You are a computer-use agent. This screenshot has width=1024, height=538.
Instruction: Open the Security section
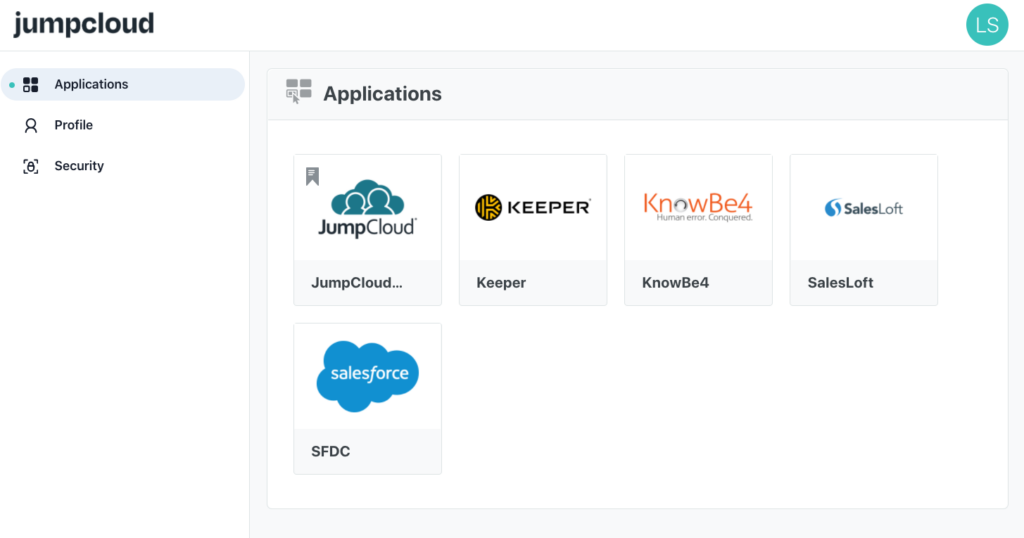(79, 167)
